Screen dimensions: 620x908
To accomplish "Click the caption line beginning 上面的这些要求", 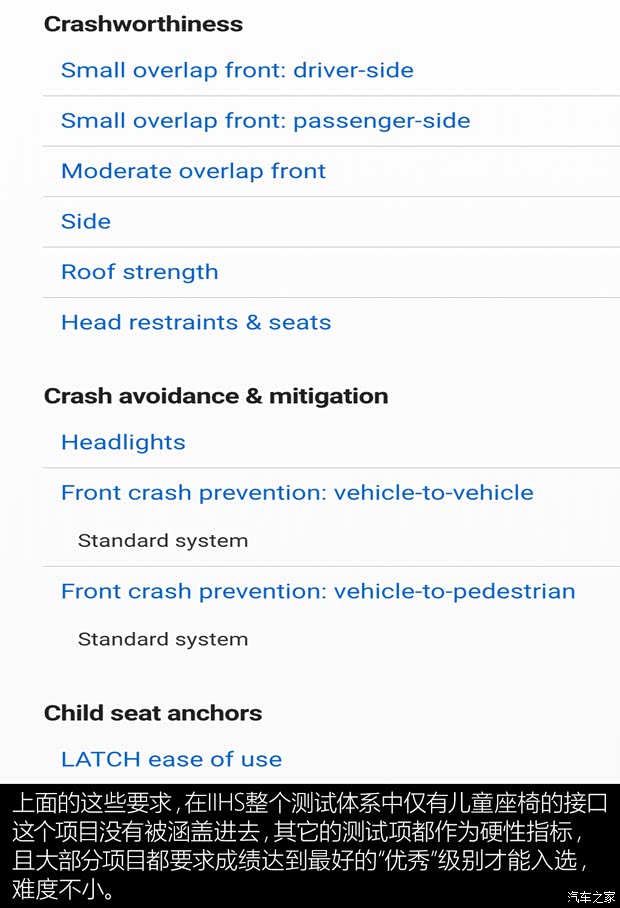I will [308, 803].
